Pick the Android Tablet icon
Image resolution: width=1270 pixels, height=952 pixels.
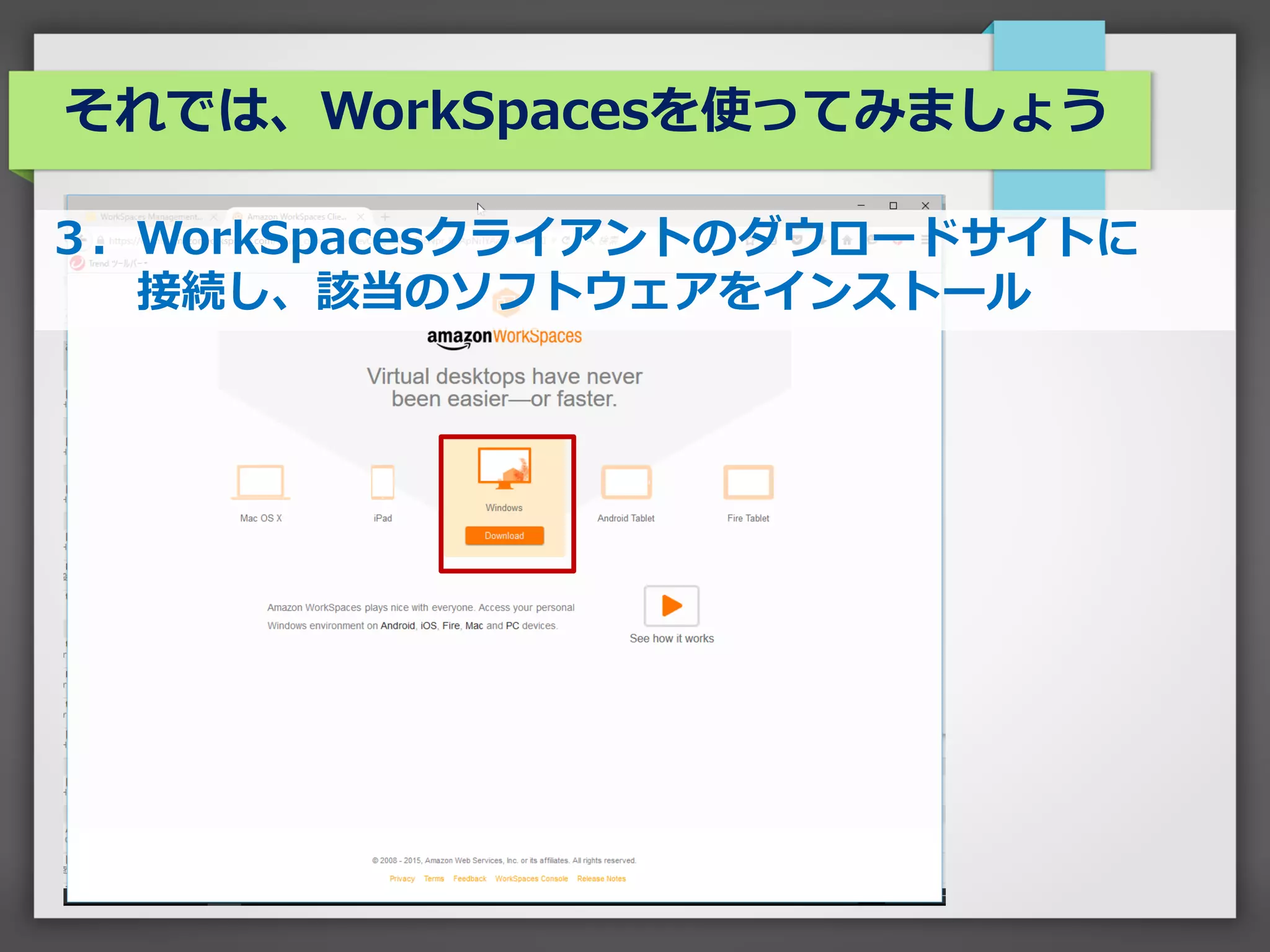coord(626,482)
